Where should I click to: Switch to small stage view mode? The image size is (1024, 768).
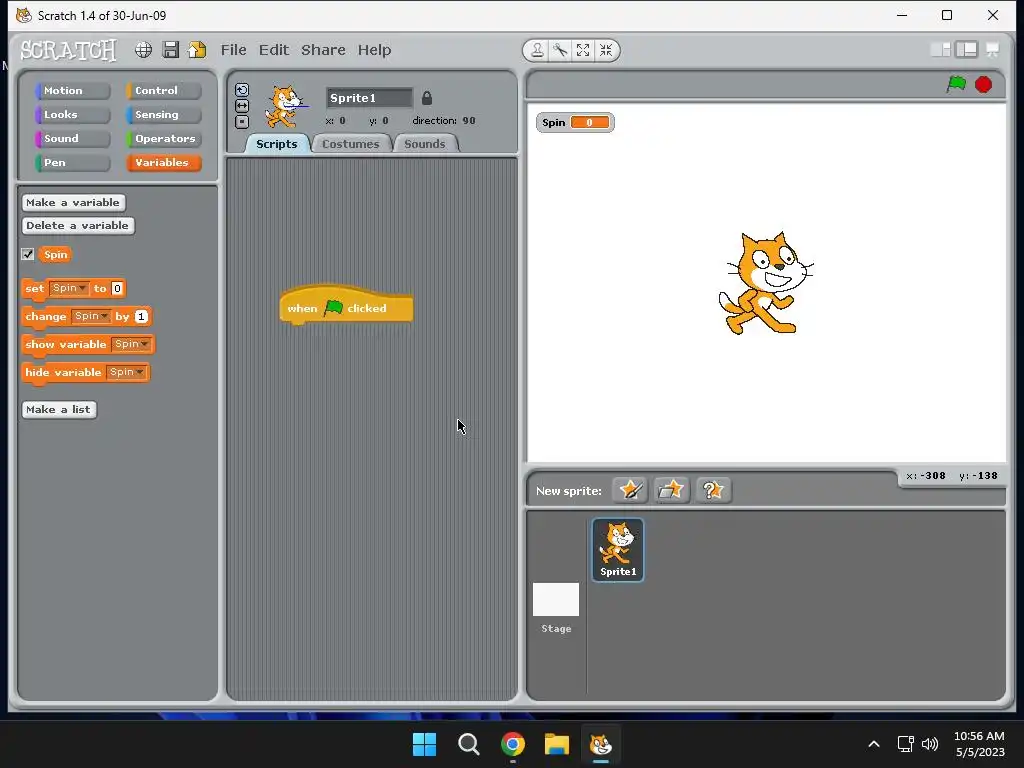tap(940, 50)
